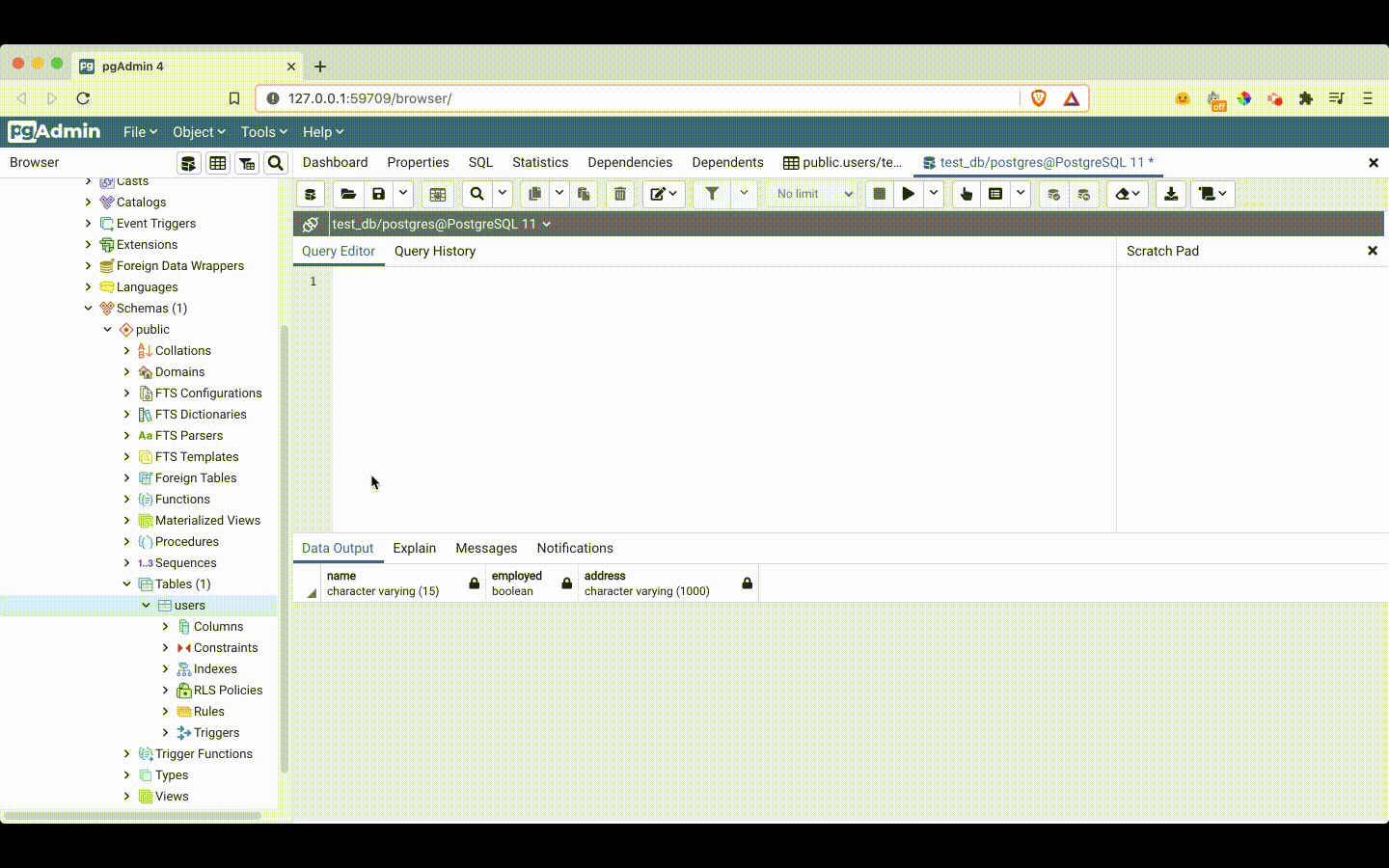This screenshot has height=868, width=1389.
Task: Open the Clear eraser dropdown
Action: coord(1128,194)
